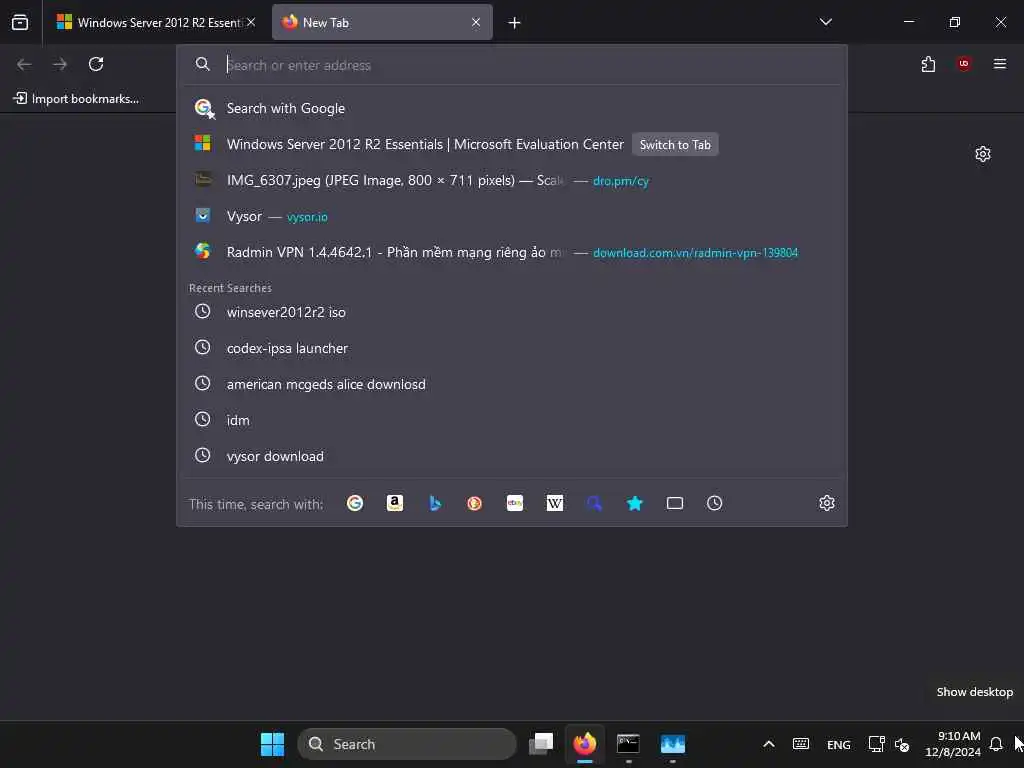
Task: Select recent search american mcgeds alice downlosd
Action: tap(512, 384)
